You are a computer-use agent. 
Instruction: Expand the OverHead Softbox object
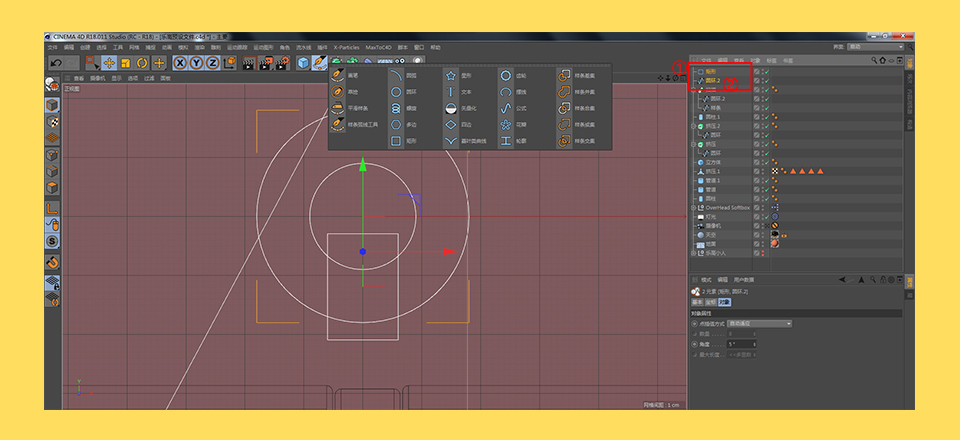[x=694, y=208]
